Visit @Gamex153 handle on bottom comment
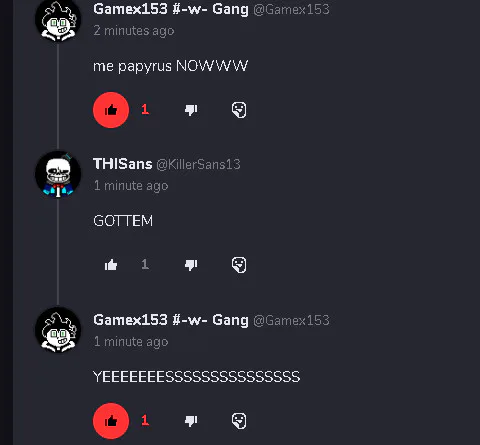480x445 pixels. (x=291, y=320)
